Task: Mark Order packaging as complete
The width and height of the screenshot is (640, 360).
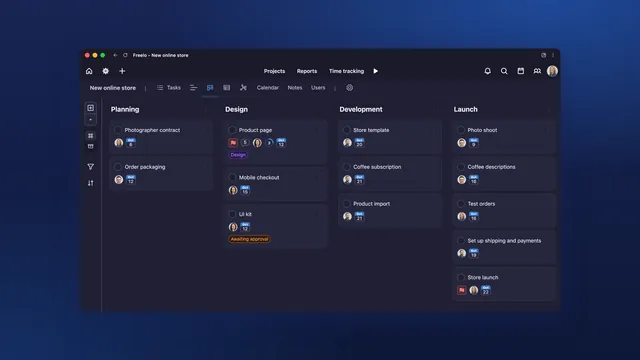Action: coord(118,167)
